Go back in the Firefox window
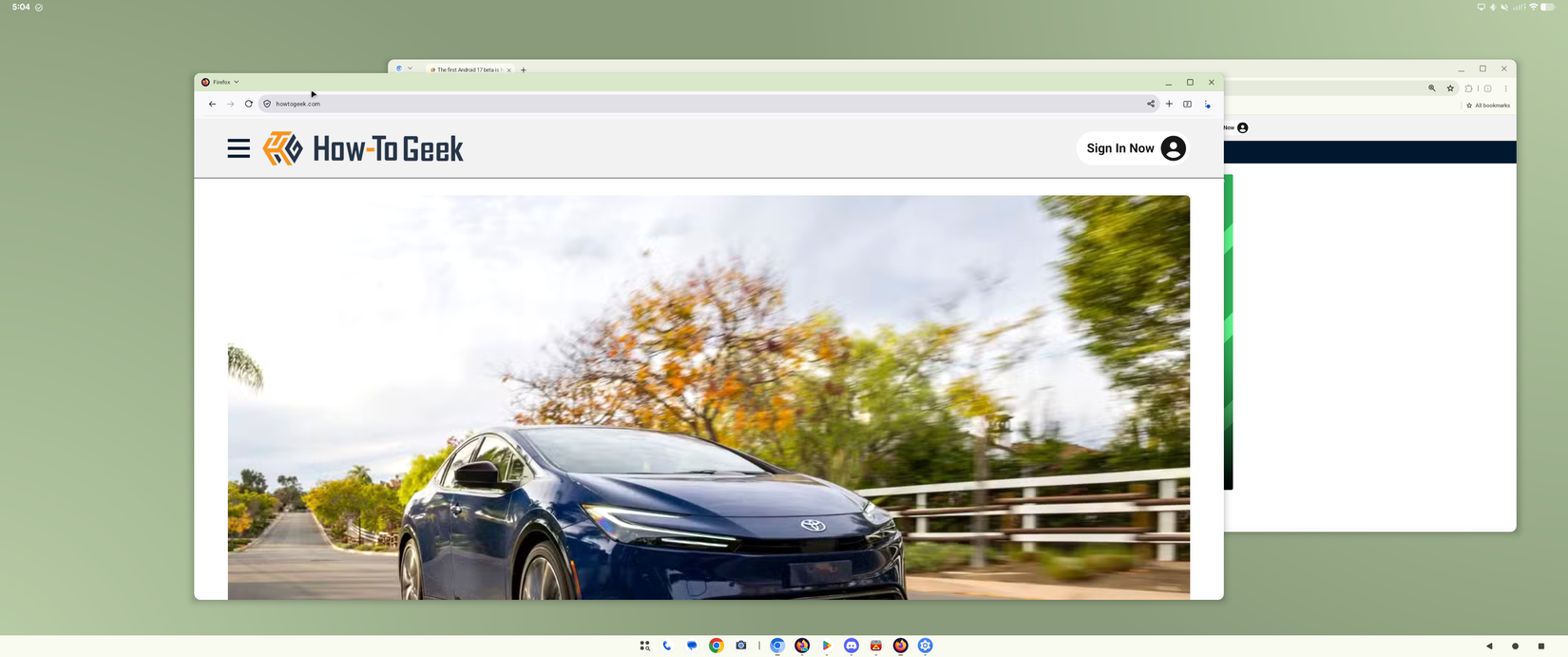The width and height of the screenshot is (1568, 657). [x=212, y=104]
